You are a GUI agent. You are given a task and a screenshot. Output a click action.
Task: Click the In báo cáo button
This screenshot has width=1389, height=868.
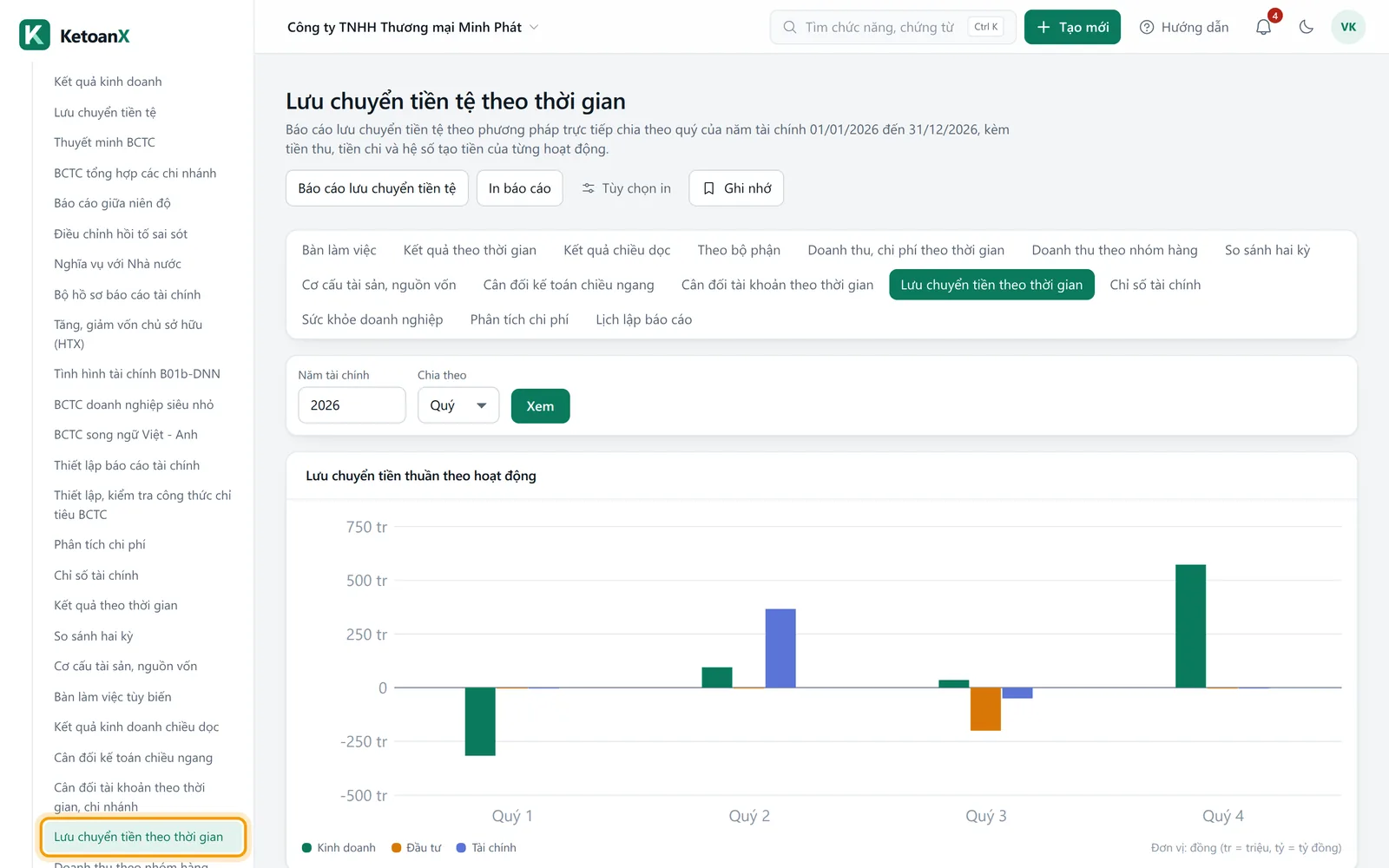coord(520,188)
